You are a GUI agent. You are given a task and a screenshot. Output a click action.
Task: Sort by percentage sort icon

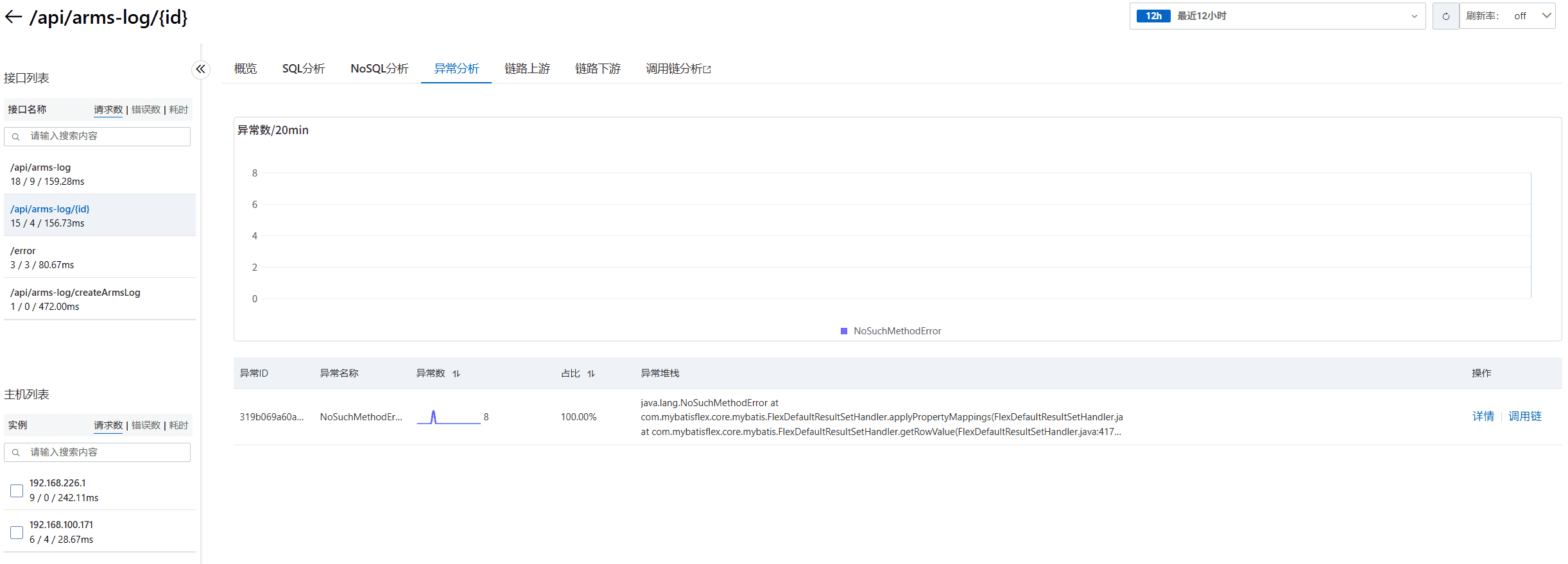click(591, 373)
